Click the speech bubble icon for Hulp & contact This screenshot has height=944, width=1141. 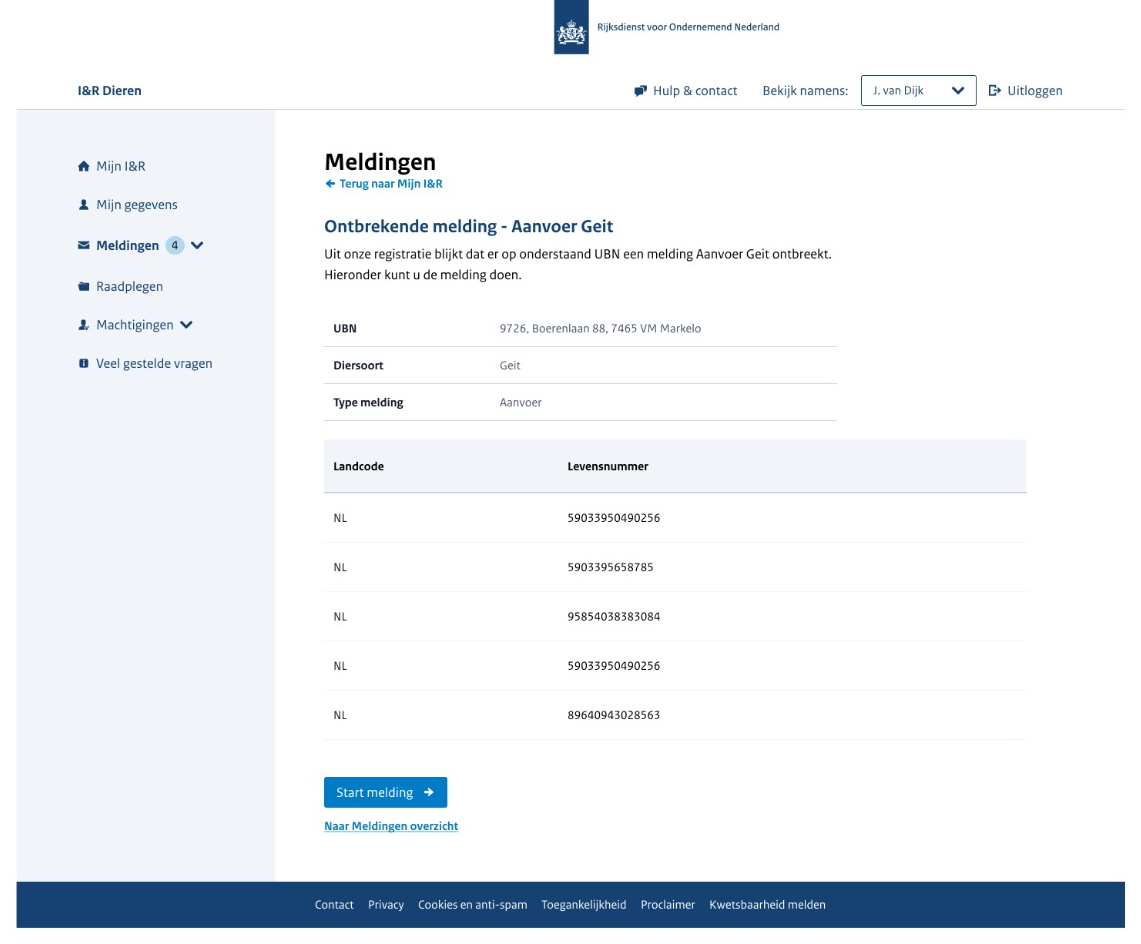click(640, 91)
